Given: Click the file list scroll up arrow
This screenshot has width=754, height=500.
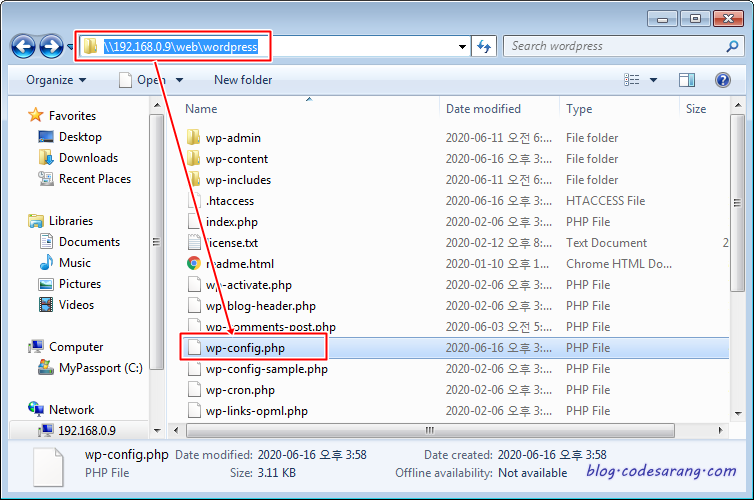Looking at the screenshot, I should (x=738, y=105).
